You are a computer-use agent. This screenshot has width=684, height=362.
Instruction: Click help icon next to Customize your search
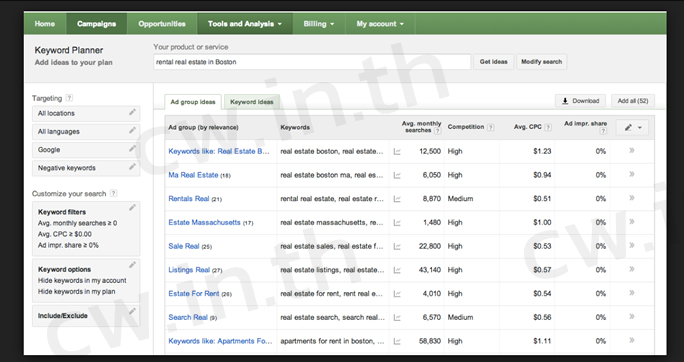click(113, 193)
